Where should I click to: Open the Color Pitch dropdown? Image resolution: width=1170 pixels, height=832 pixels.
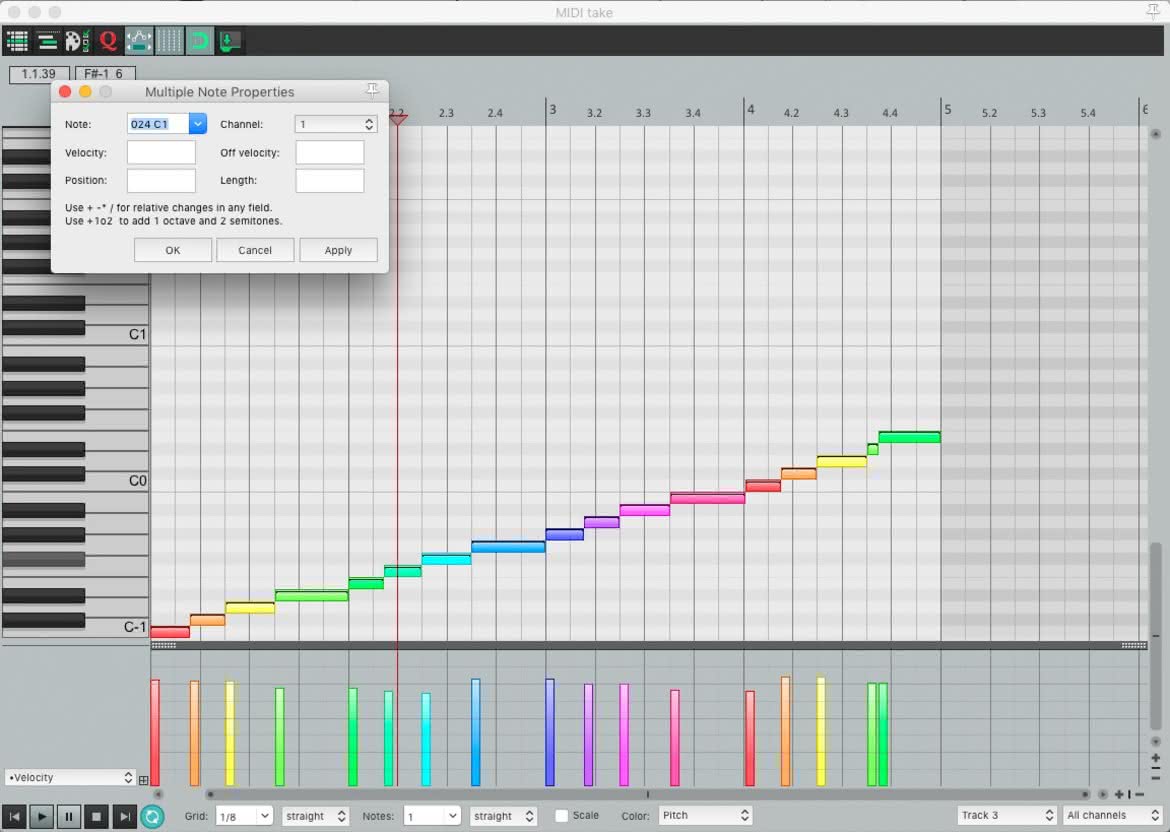[x=705, y=816]
